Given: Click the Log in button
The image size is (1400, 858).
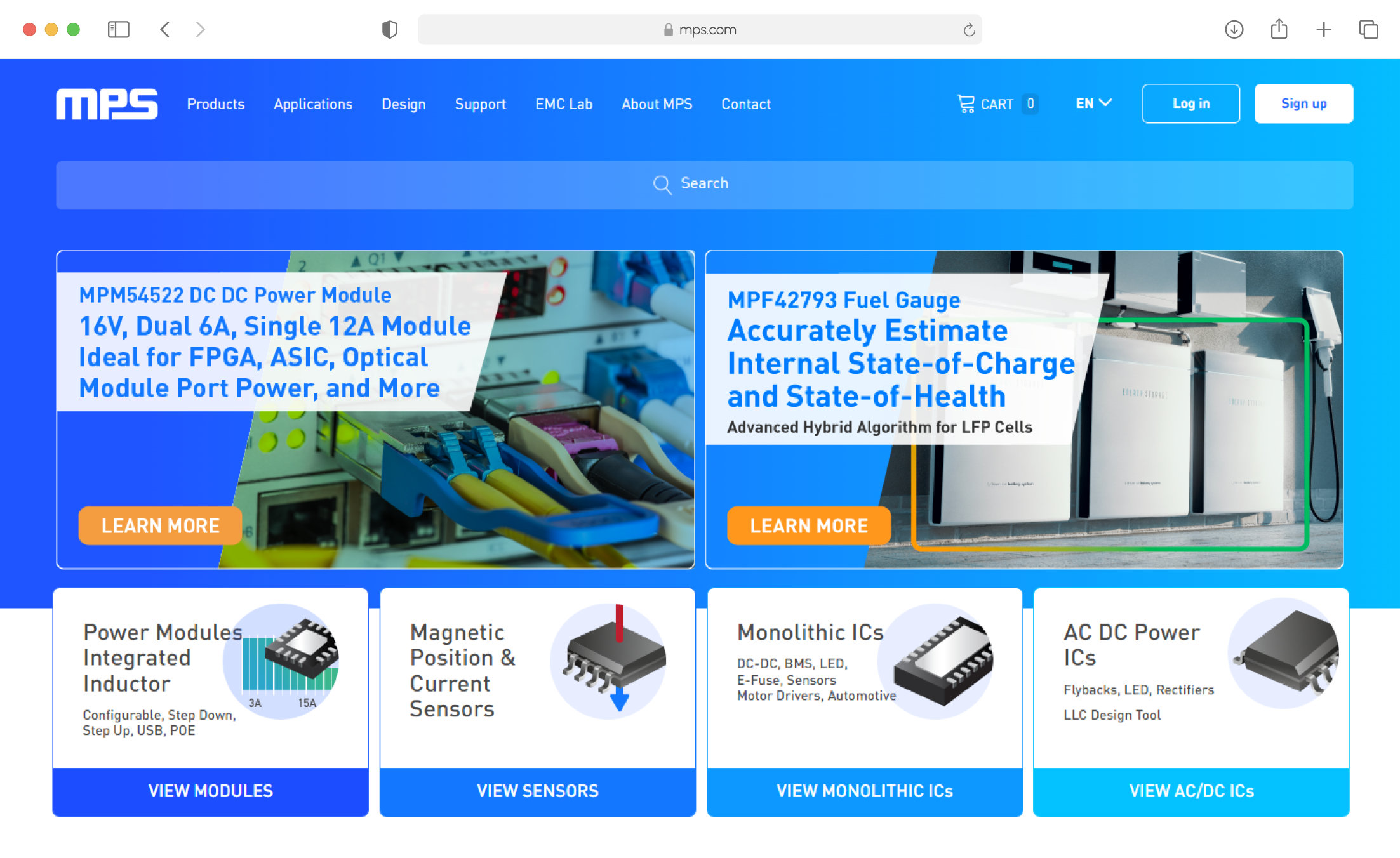Looking at the screenshot, I should point(1190,103).
